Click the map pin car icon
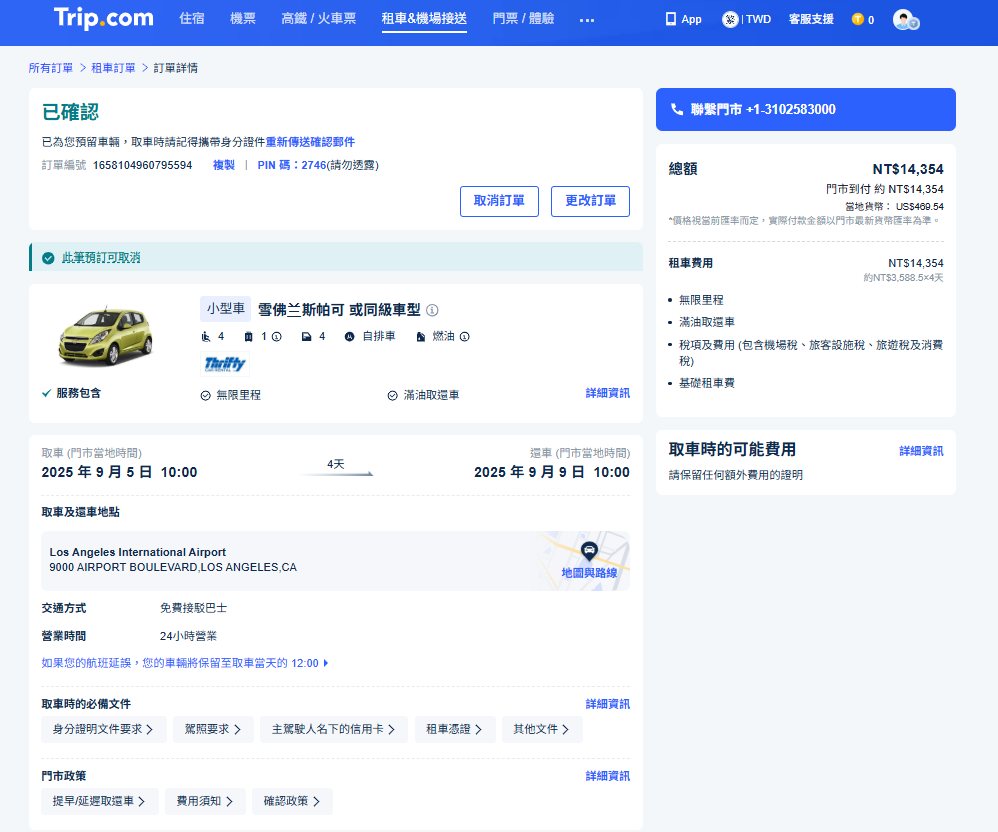 589,550
